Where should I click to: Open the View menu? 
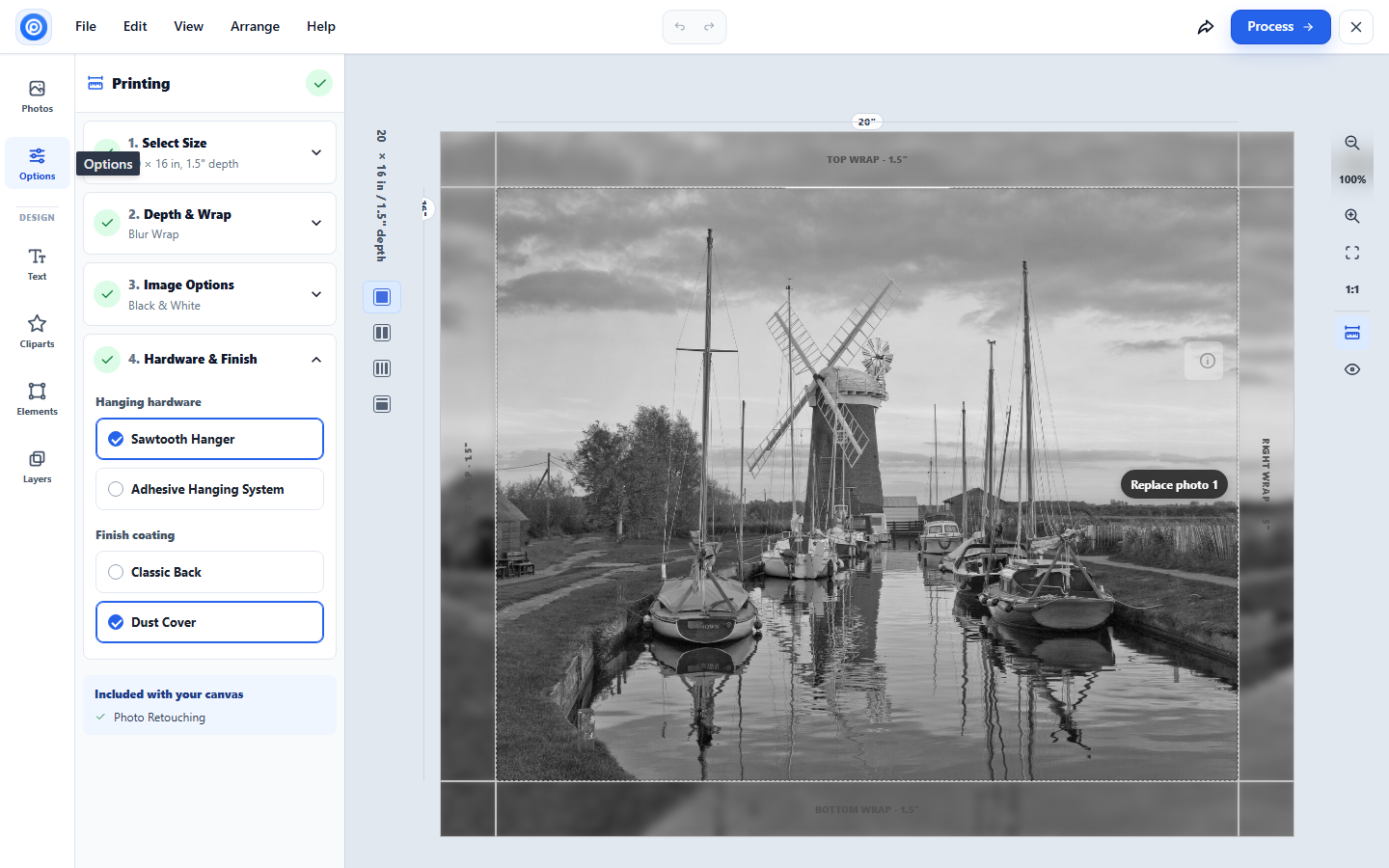tap(188, 26)
